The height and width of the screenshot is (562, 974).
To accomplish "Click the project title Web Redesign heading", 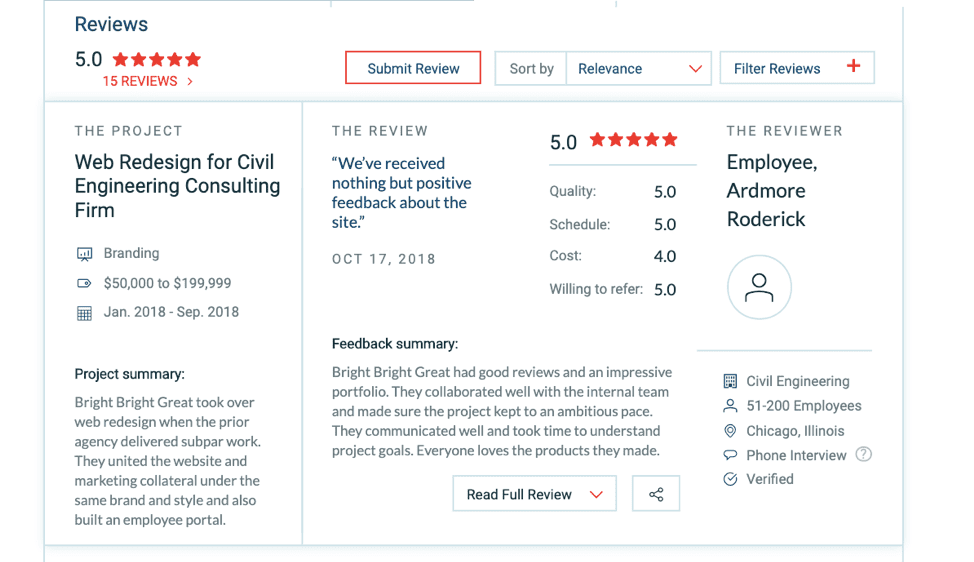I will (177, 186).
